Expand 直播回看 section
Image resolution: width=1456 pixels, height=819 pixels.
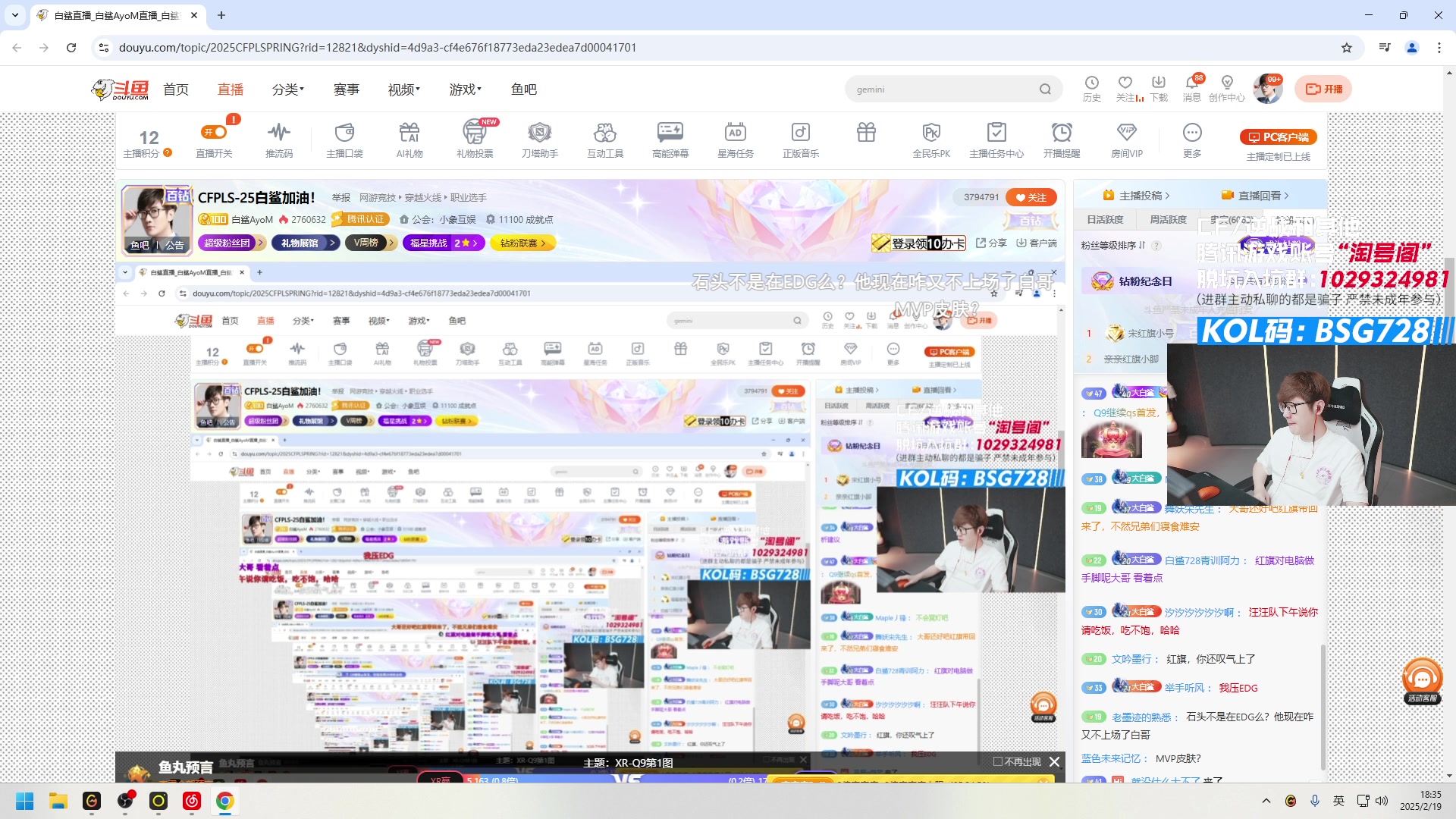1255,196
